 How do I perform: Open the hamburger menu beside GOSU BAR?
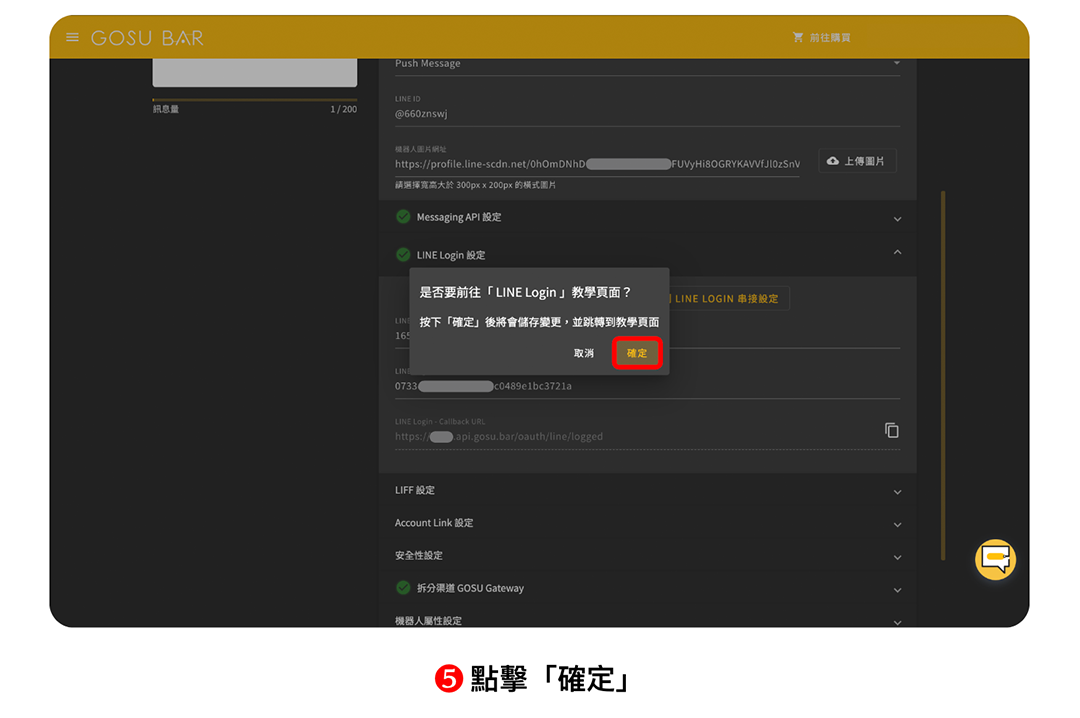pos(72,37)
